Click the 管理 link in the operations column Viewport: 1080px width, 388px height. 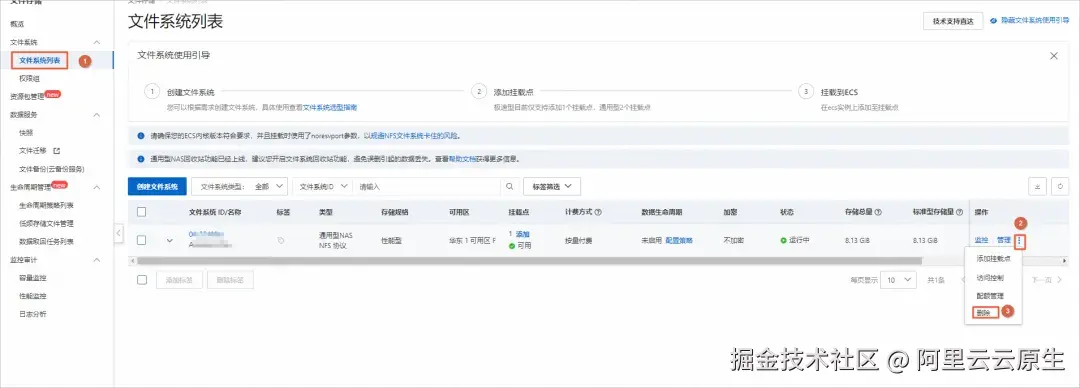click(x=1004, y=241)
